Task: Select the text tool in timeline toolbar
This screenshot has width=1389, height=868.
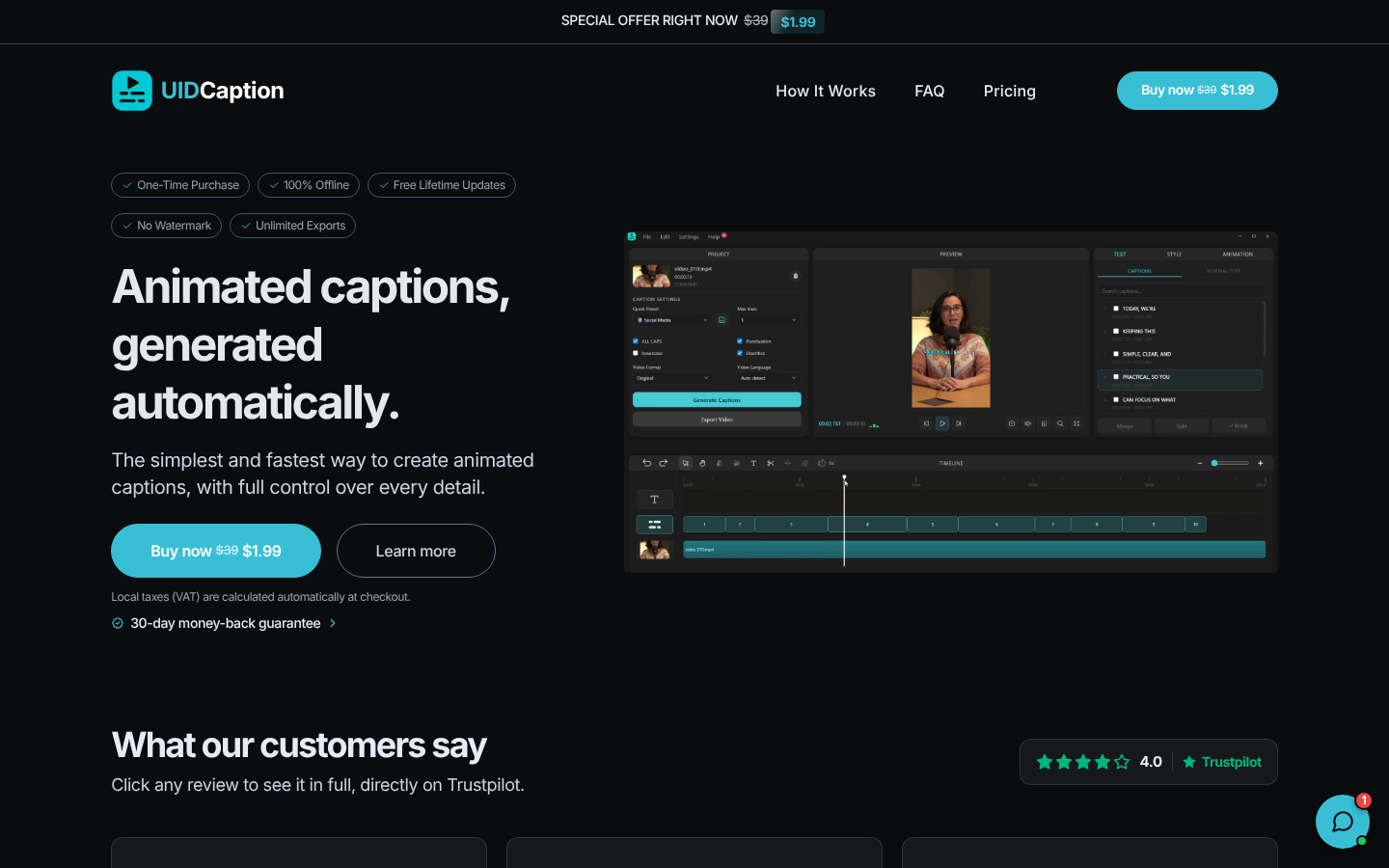Action: click(x=753, y=463)
